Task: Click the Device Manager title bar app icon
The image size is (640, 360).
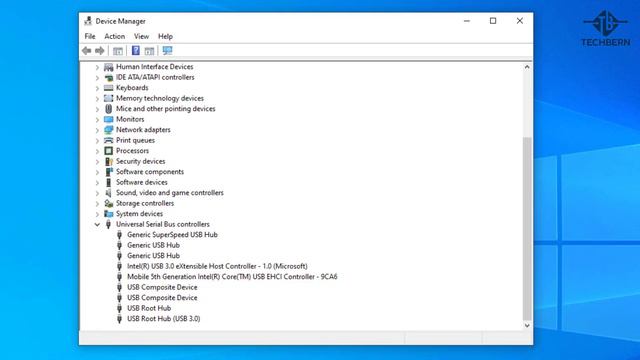Action: [x=88, y=21]
